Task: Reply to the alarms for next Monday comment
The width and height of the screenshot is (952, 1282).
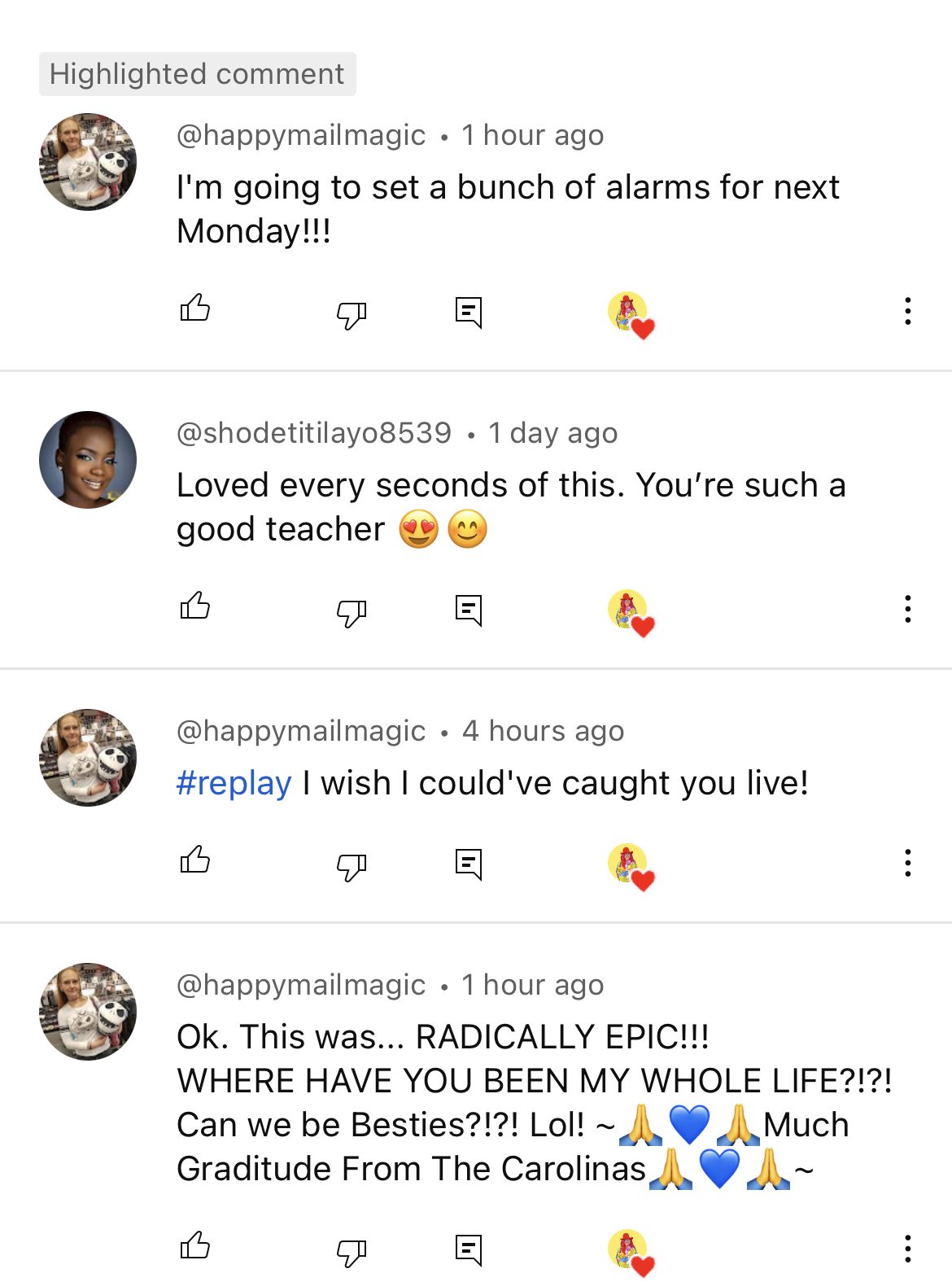Action: tap(469, 312)
